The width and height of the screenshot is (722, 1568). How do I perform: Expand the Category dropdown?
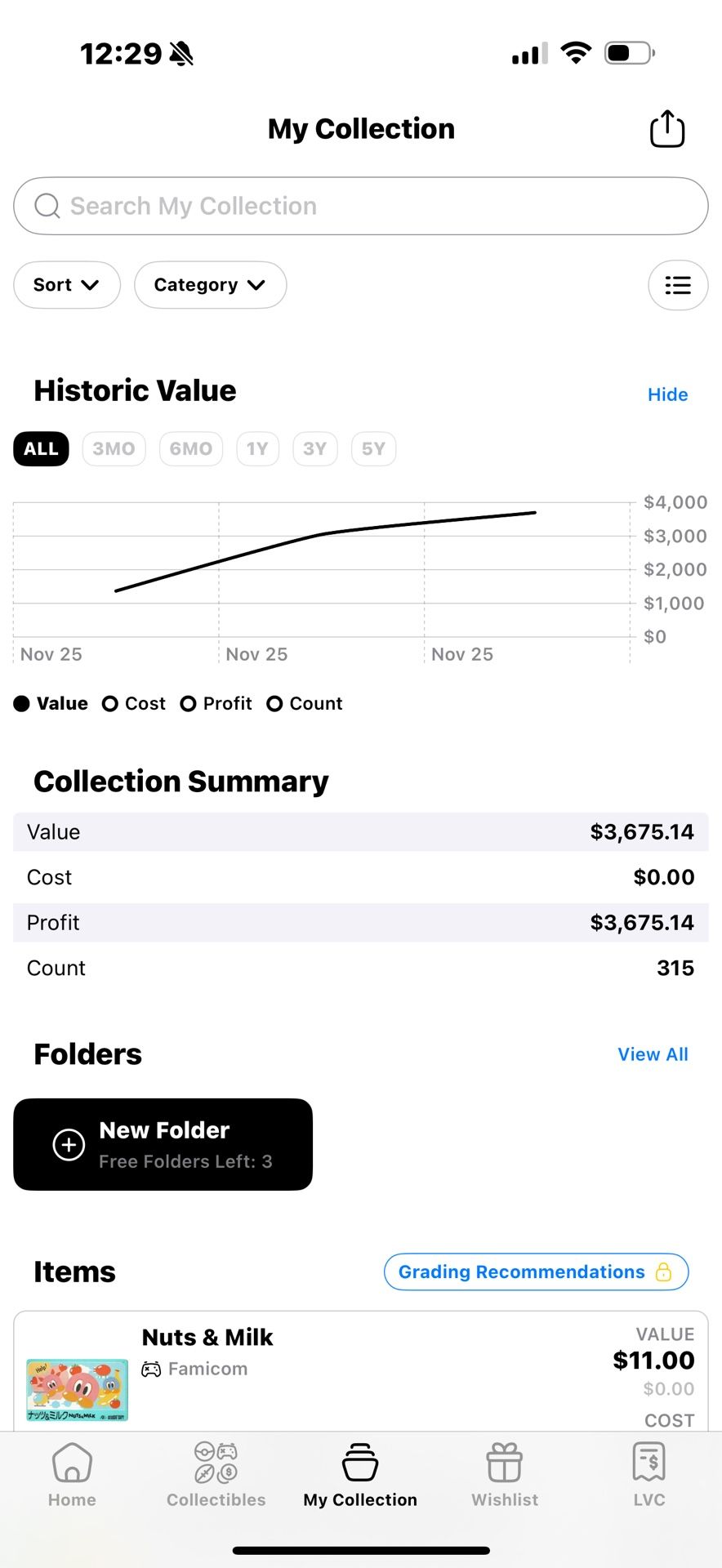pyautogui.click(x=210, y=285)
